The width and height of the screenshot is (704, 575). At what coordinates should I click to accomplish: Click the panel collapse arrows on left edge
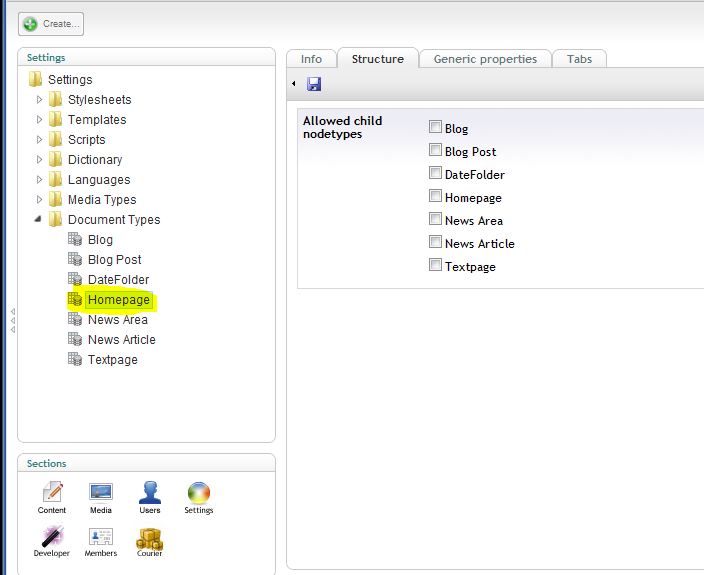(13, 320)
